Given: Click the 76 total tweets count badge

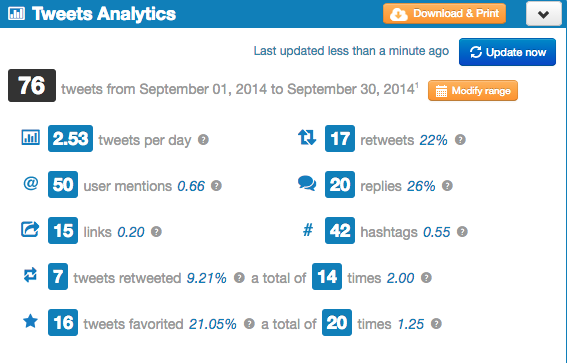Looking at the screenshot, I should 32,86.
